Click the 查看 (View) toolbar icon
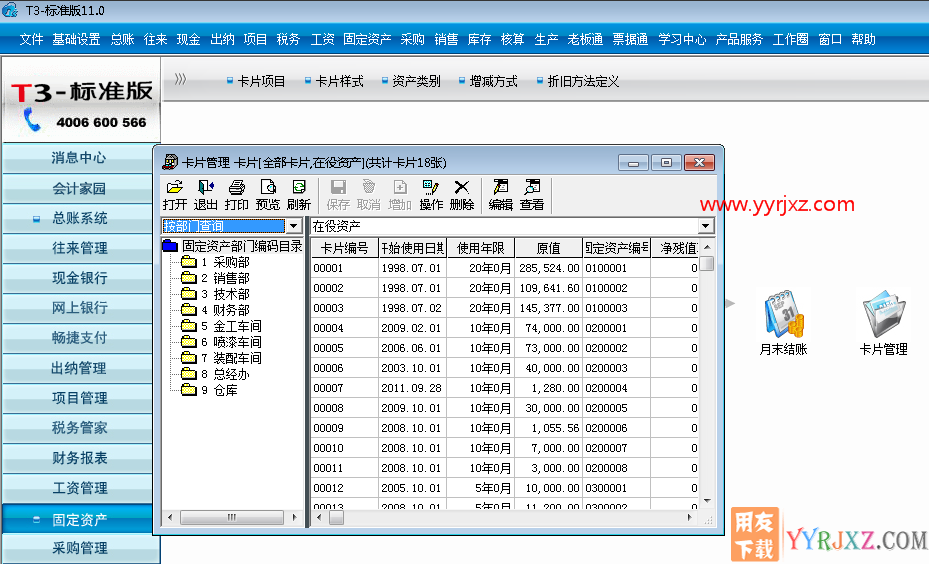Viewport: 929px width, 564px height. coord(532,196)
